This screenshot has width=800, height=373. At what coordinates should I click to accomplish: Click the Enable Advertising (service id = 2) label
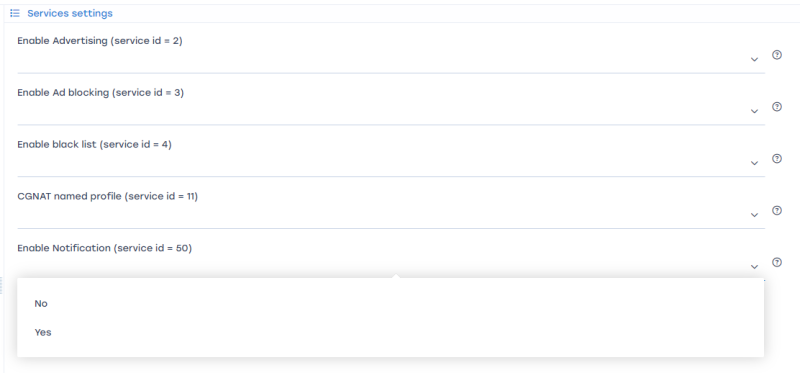[x=100, y=41]
